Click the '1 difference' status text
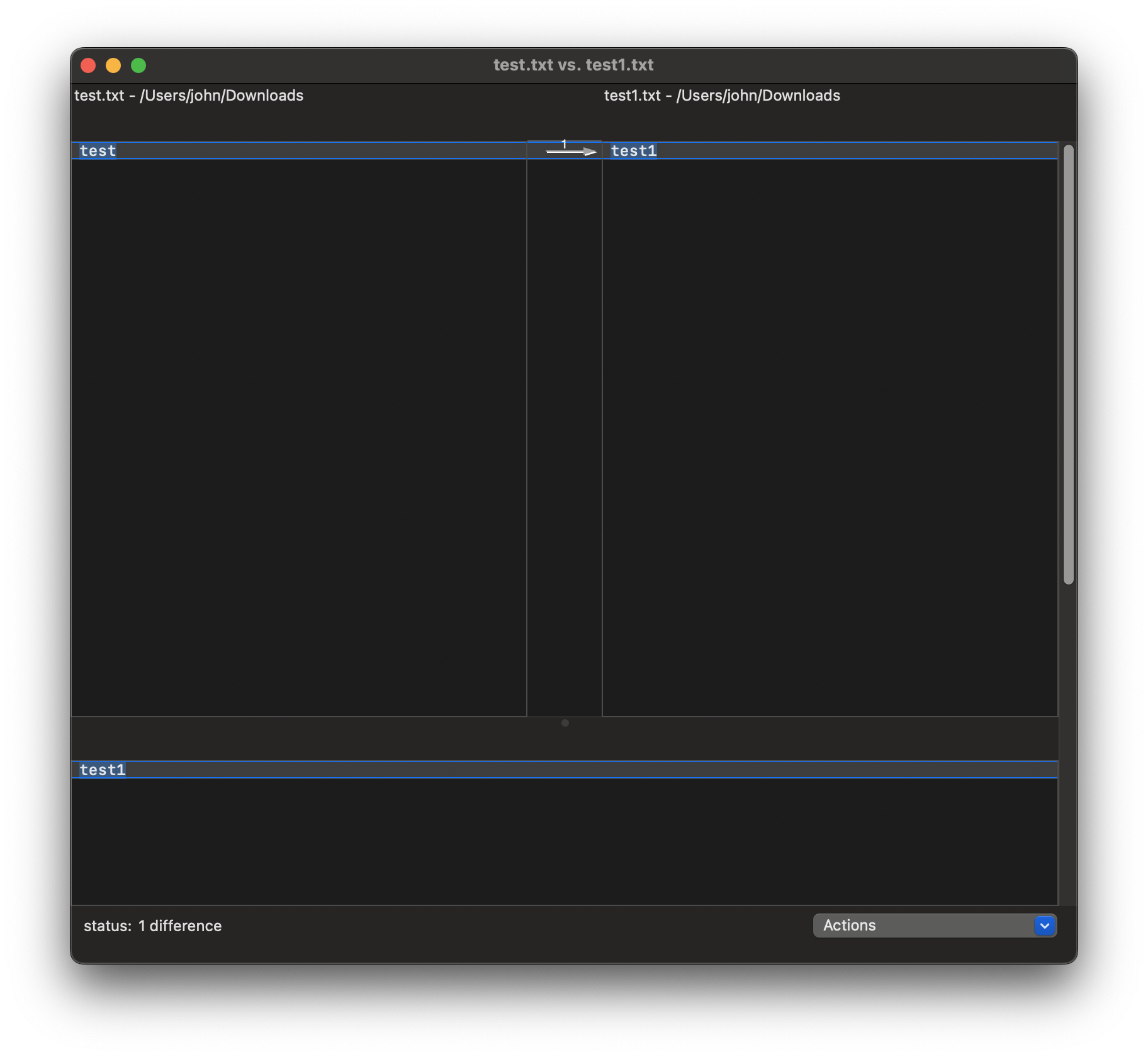The image size is (1148, 1057). [x=180, y=926]
